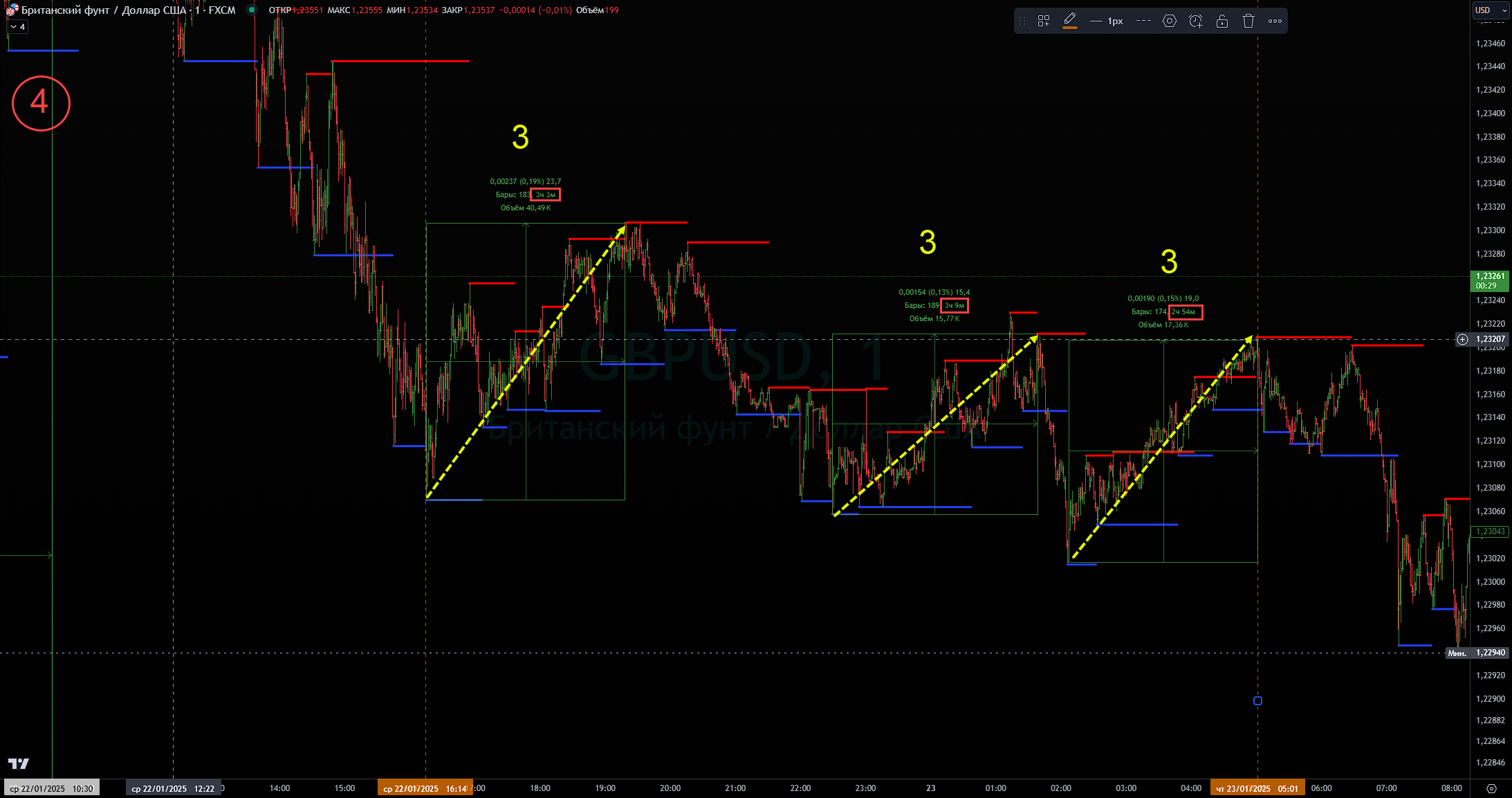
Task: Click the чт 23/01/2025 05:01 date label
Action: [1257, 788]
